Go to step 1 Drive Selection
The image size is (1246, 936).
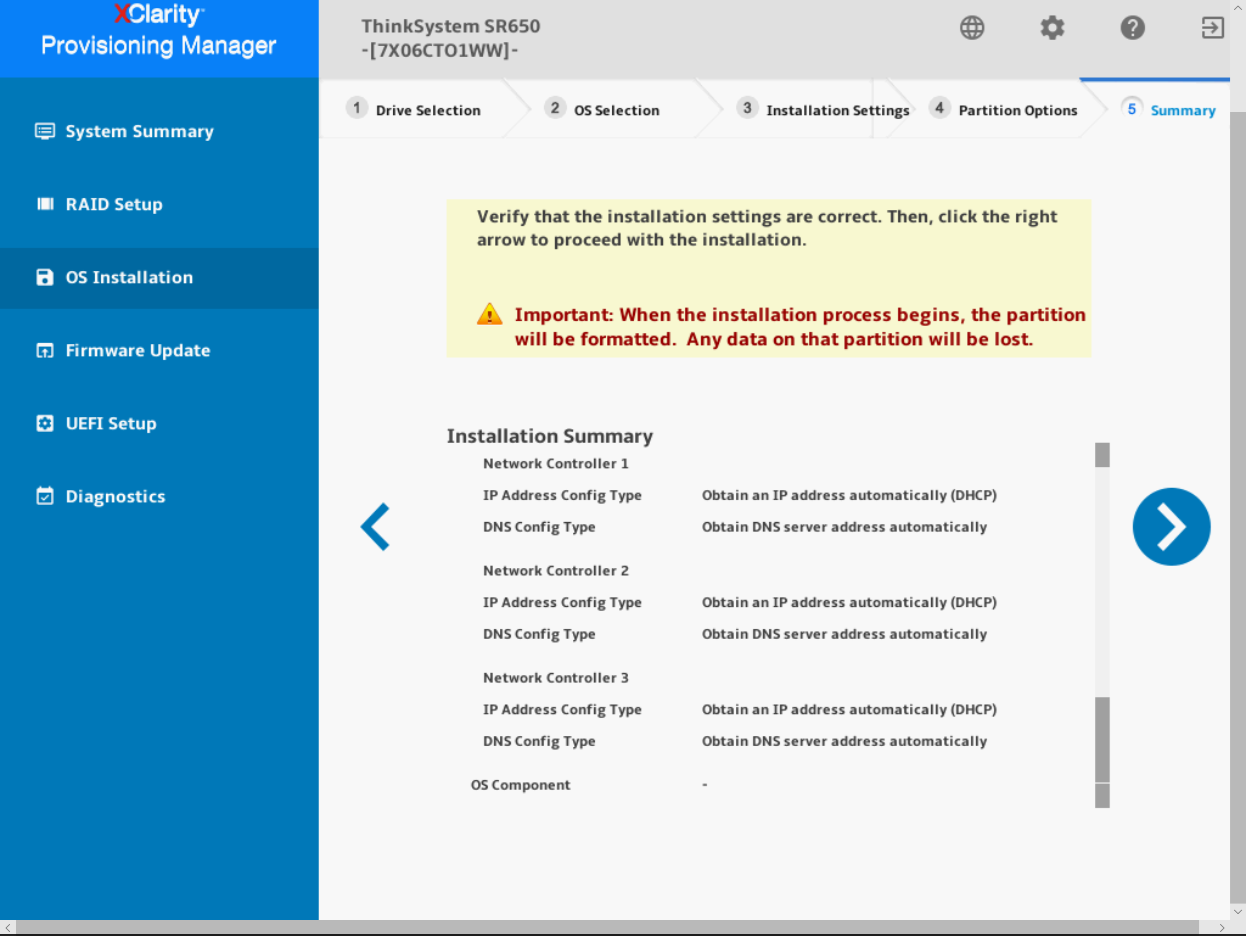tap(414, 109)
